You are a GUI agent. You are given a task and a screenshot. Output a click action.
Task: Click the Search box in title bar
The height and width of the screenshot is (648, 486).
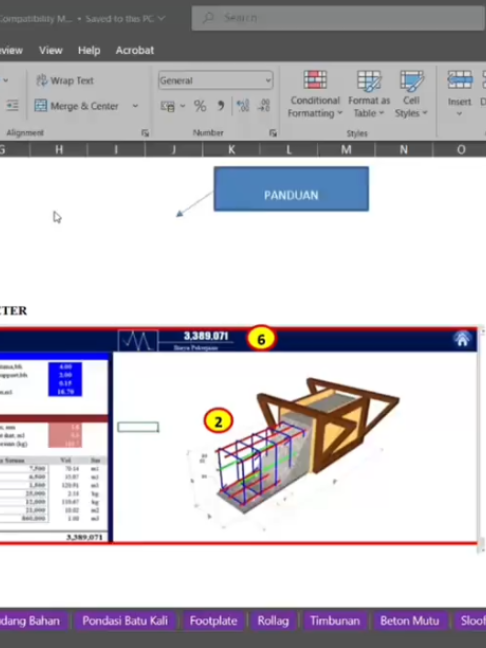339,18
